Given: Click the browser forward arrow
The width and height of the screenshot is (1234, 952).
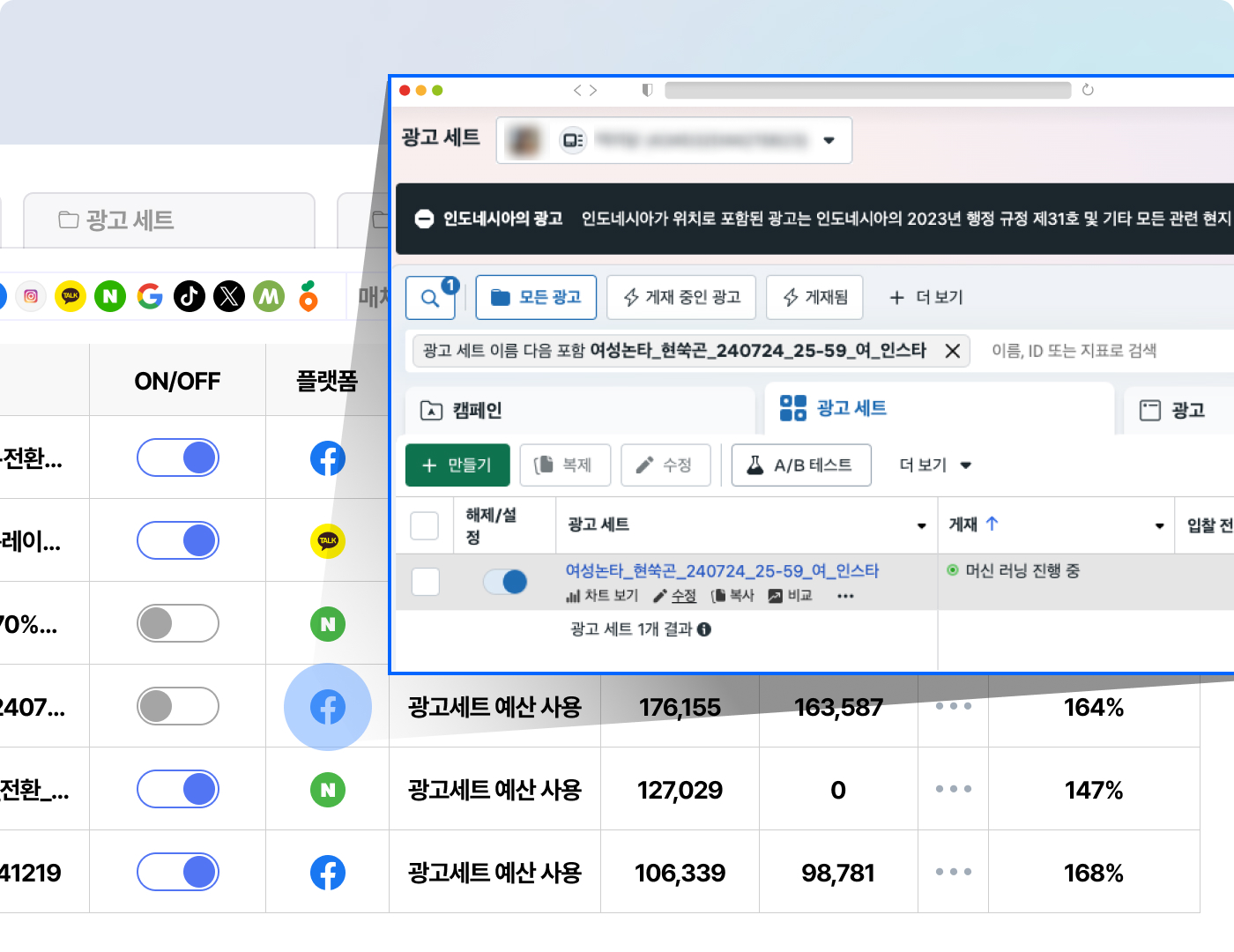Looking at the screenshot, I should 593,90.
